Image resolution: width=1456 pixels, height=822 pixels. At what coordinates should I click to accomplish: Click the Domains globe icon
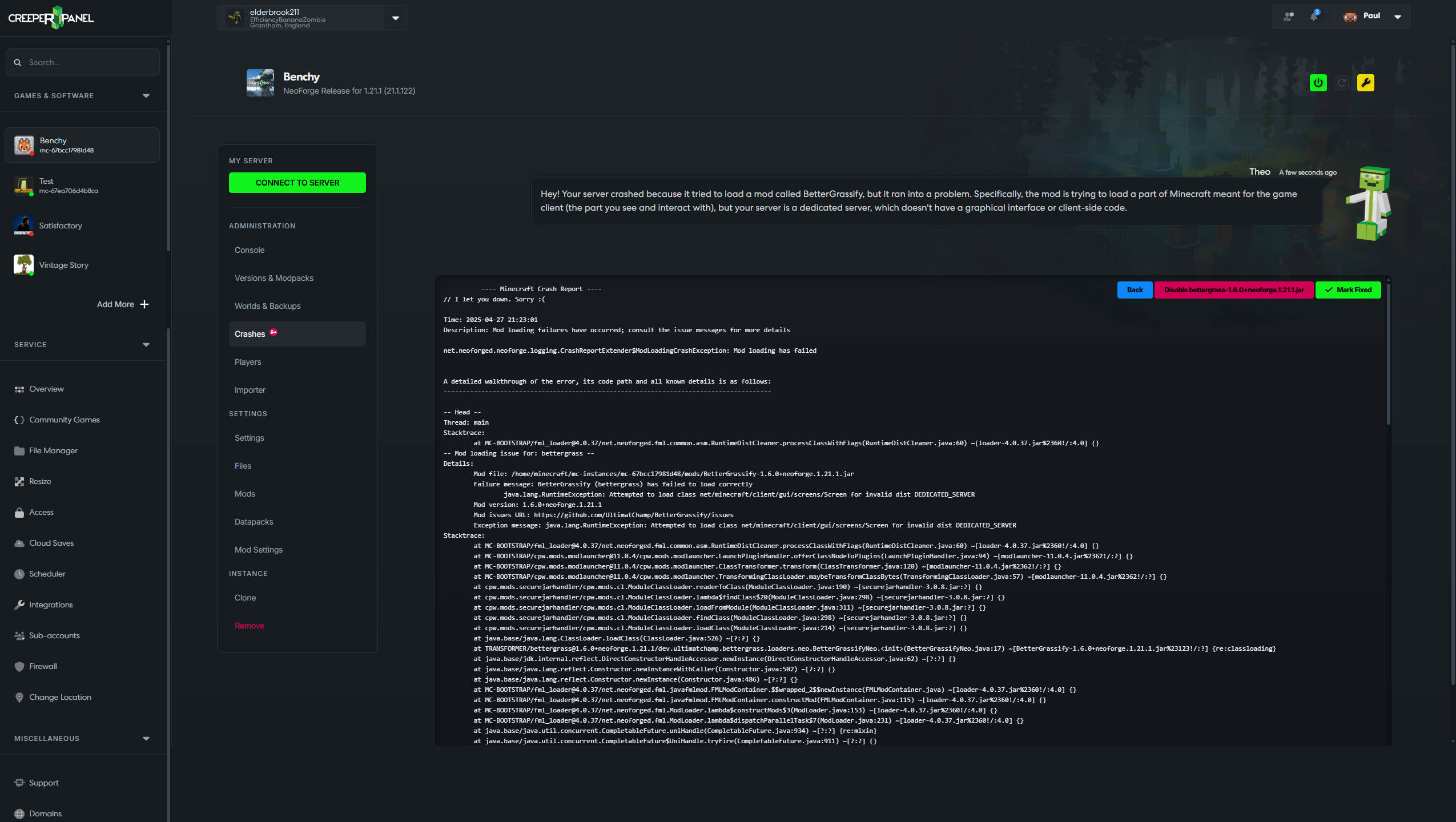[19, 814]
